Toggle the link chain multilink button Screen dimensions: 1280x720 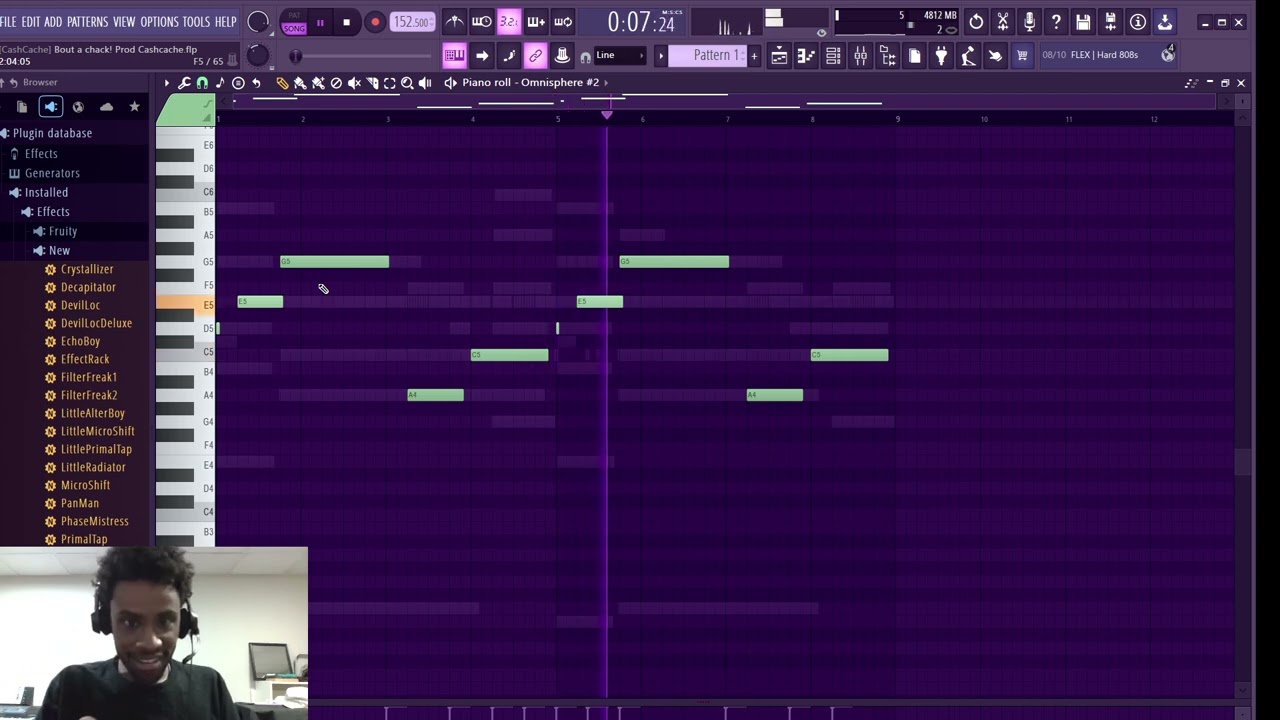pyautogui.click(x=535, y=56)
